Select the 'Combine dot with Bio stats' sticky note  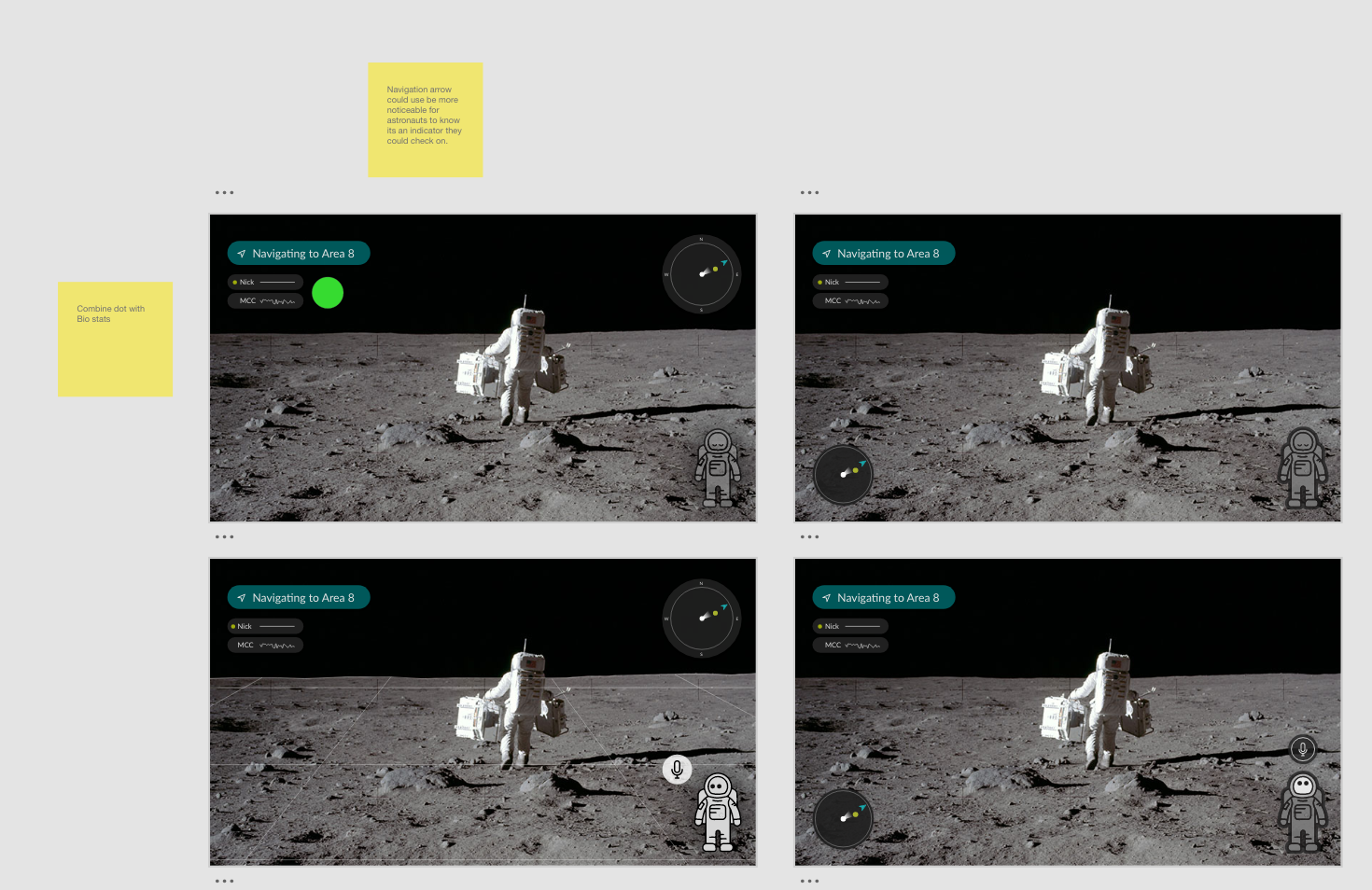(116, 340)
